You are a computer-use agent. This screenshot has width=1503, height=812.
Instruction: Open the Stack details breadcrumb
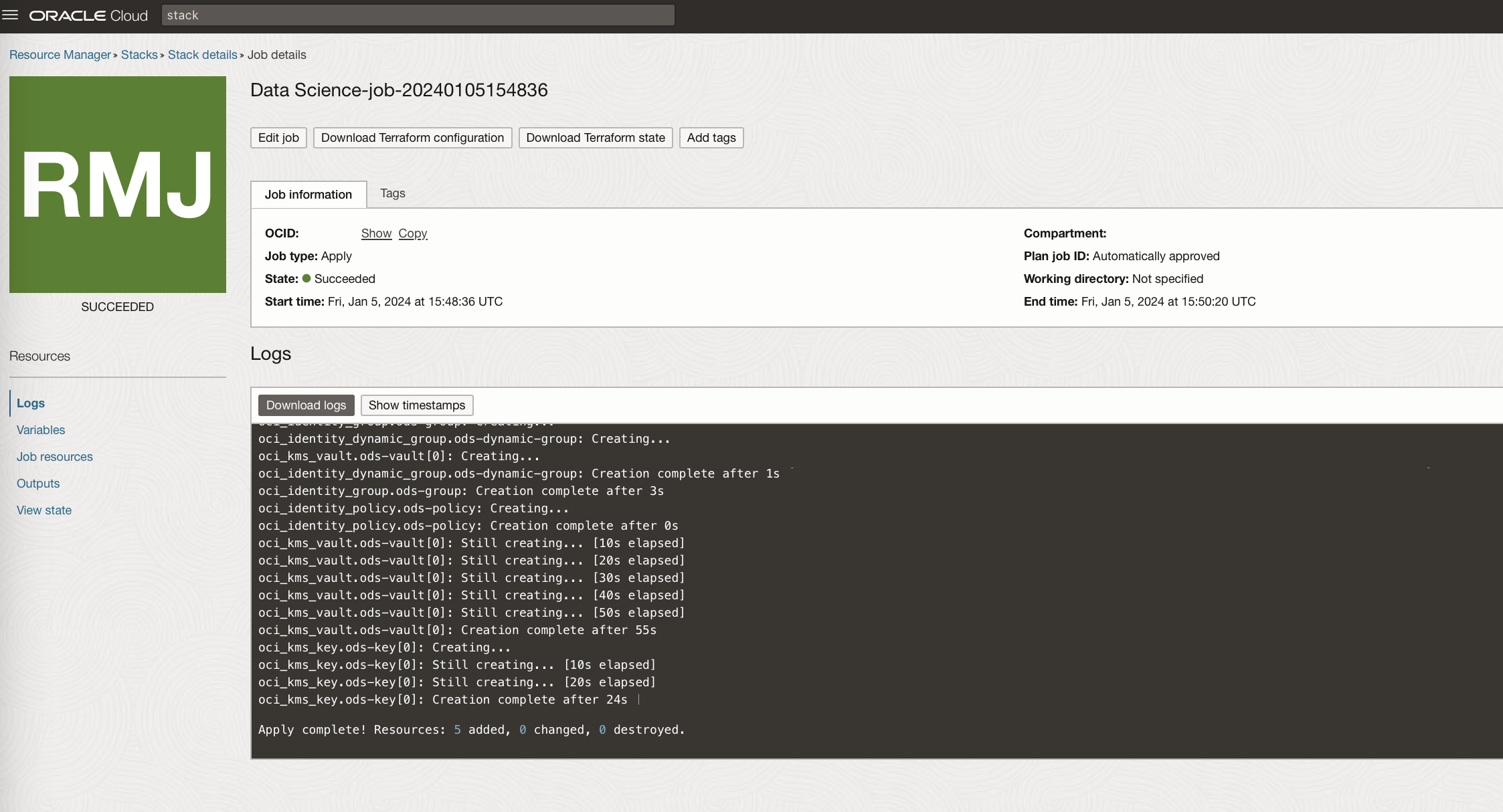[x=202, y=55]
